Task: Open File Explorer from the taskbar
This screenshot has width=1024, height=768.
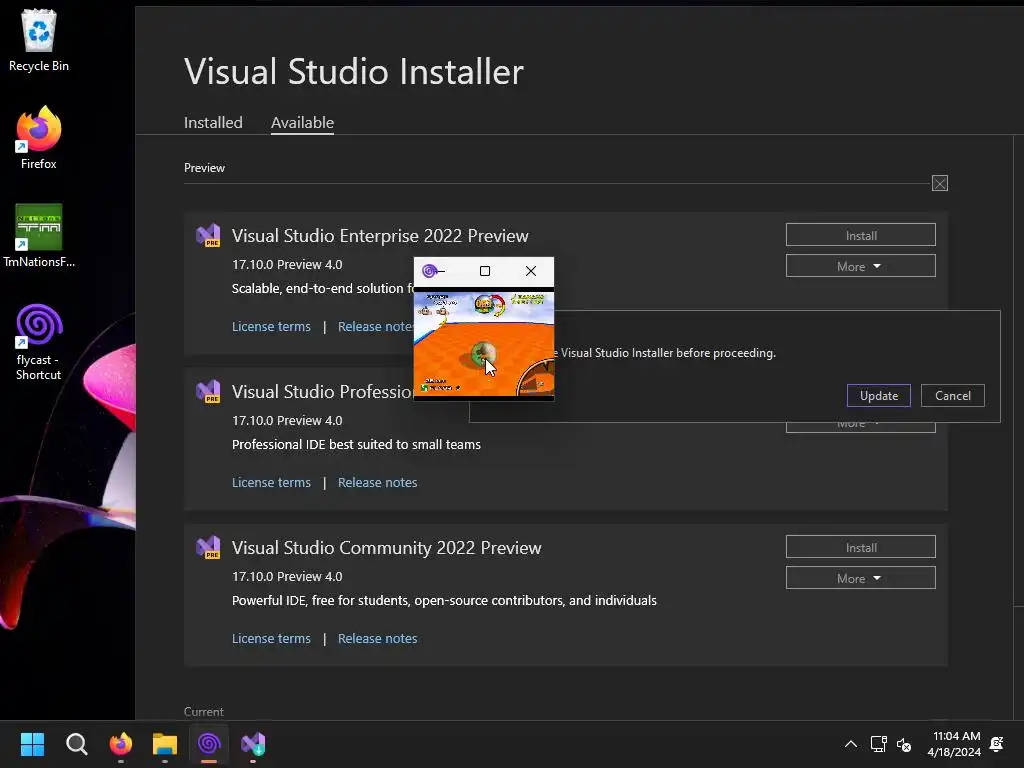Action: pos(165,744)
